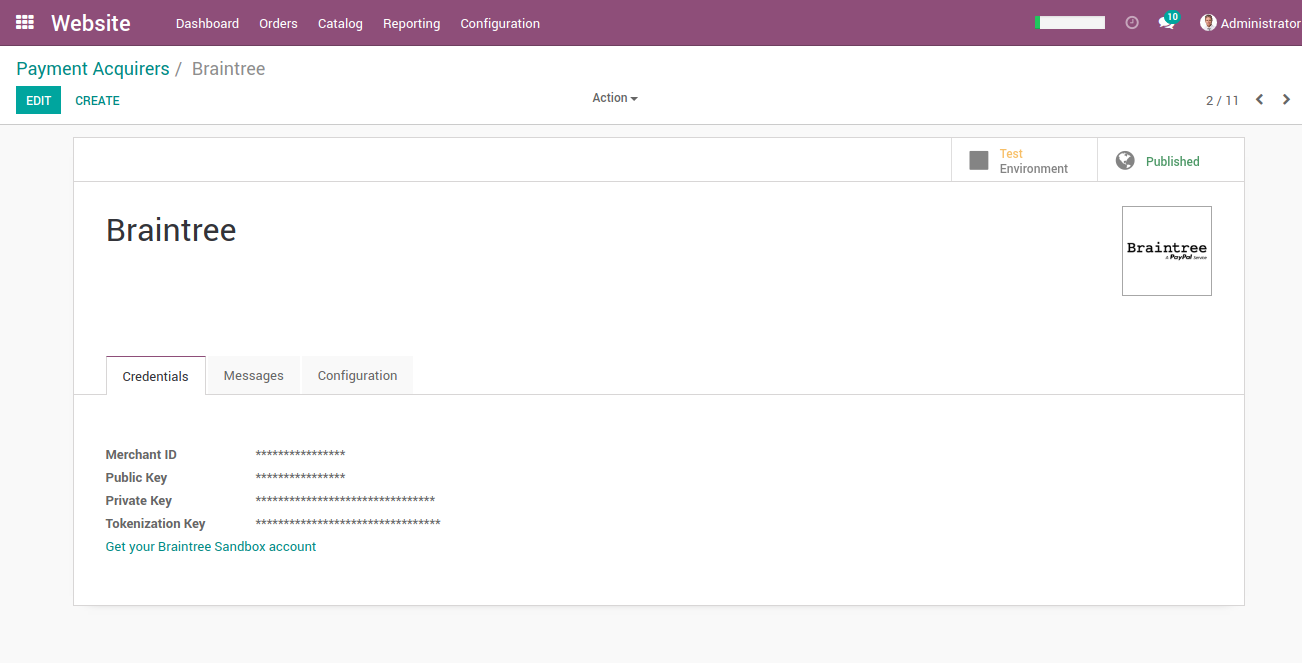Open the apps grid menu icon
The height and width of the screenshot is (663, 1302).
(x=25, y=22)
